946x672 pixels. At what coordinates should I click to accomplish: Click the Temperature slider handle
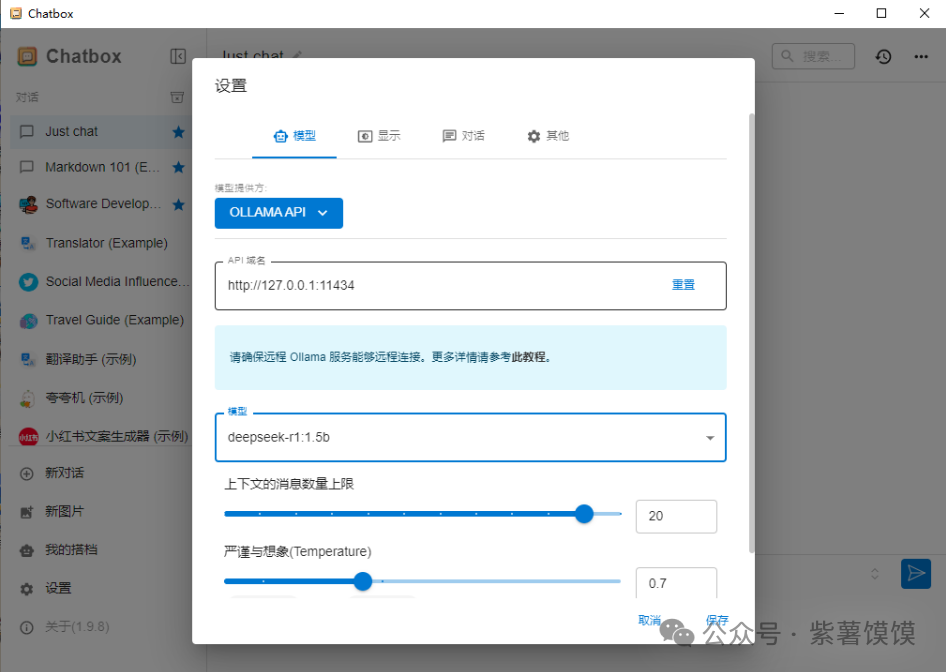[x=363, y=582]
